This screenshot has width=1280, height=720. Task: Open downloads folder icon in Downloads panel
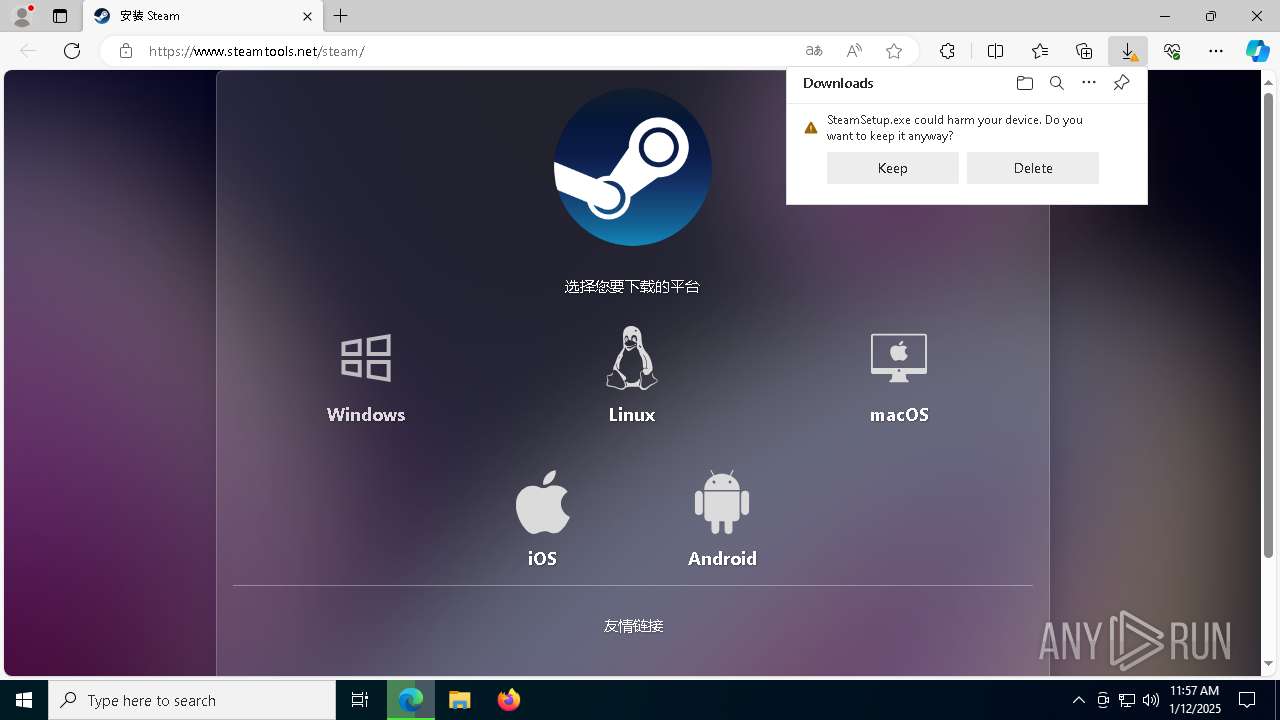coord(1024,83)
